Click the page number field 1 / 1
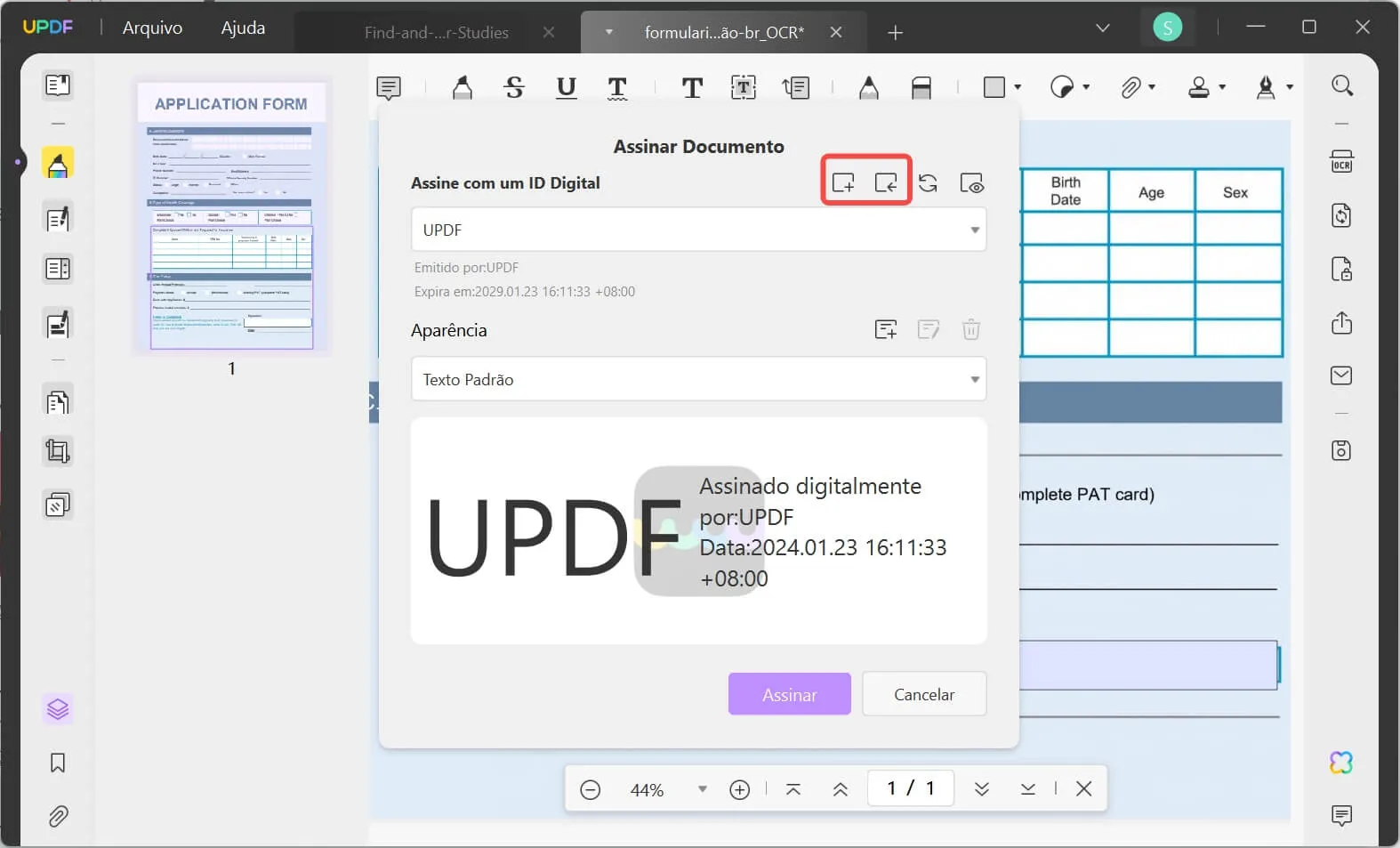The height and width of the screenshot is (848, 1400). tap(911, 788)
